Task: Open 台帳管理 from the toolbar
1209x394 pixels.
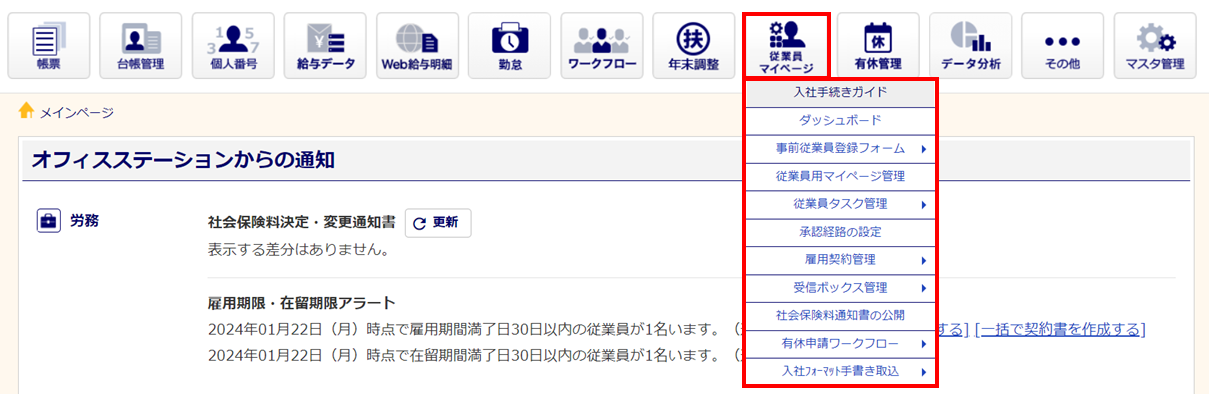Action: [141, 46]
